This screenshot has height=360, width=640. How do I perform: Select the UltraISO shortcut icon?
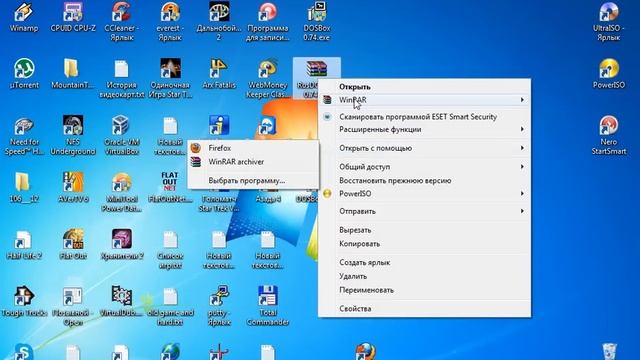609,21
